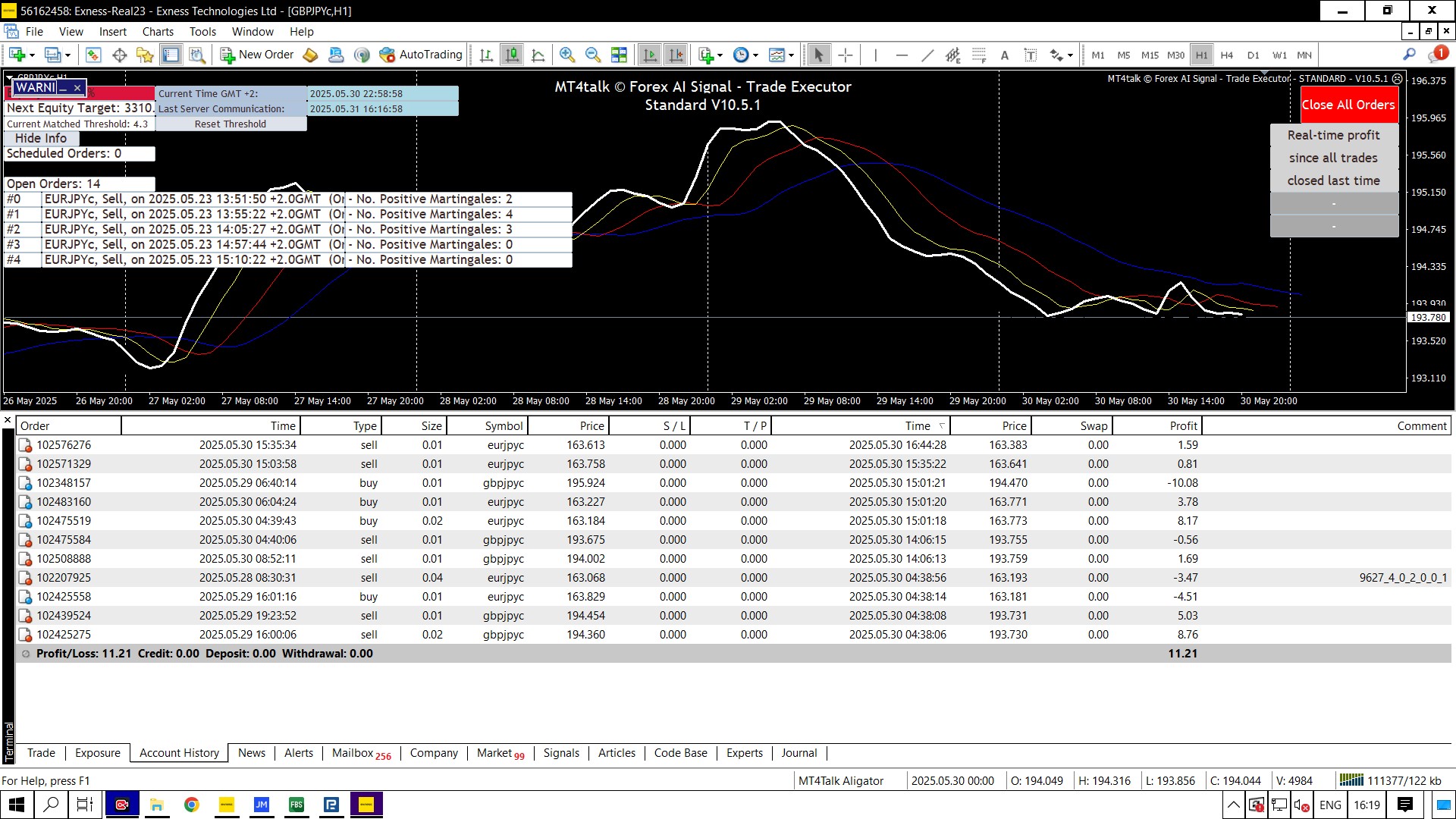Screen dimensions: 1456x819
Task: Open the Navigator panel star-folder icon
Action: point(145,55)
